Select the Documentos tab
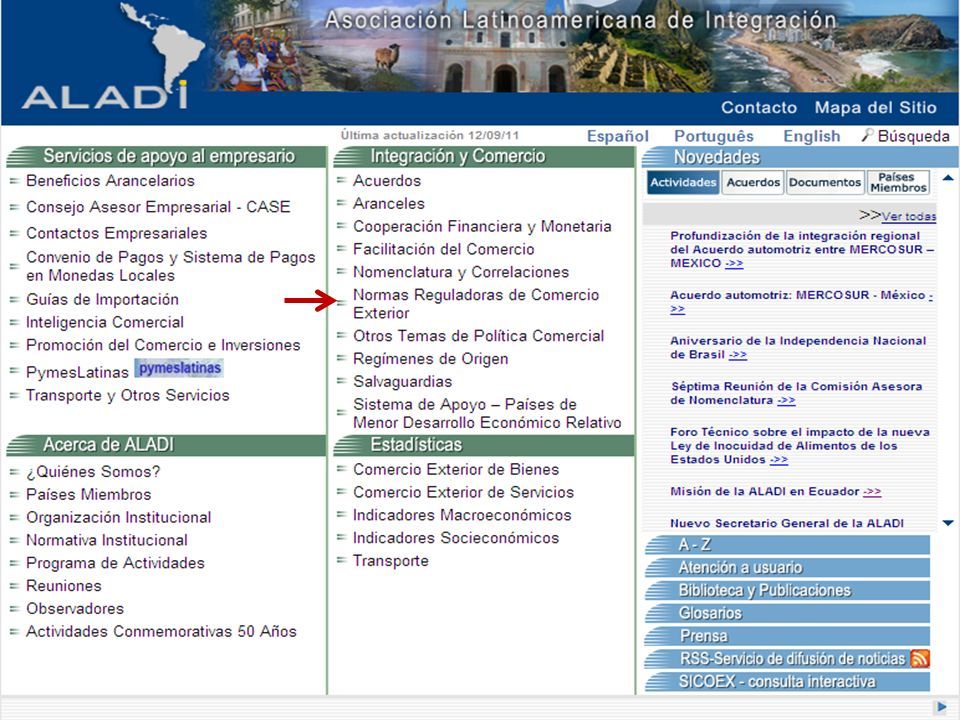 click(825, 182)
